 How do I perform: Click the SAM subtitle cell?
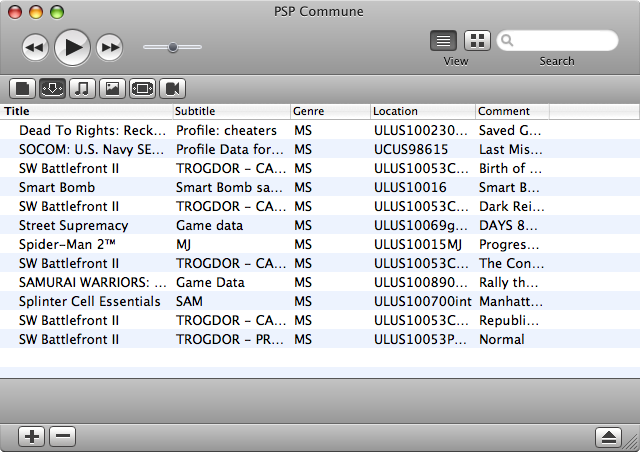189,301
